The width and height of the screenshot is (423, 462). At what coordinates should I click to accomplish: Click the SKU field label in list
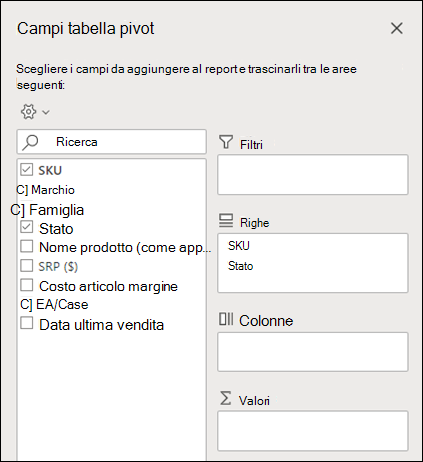[50, 170]
